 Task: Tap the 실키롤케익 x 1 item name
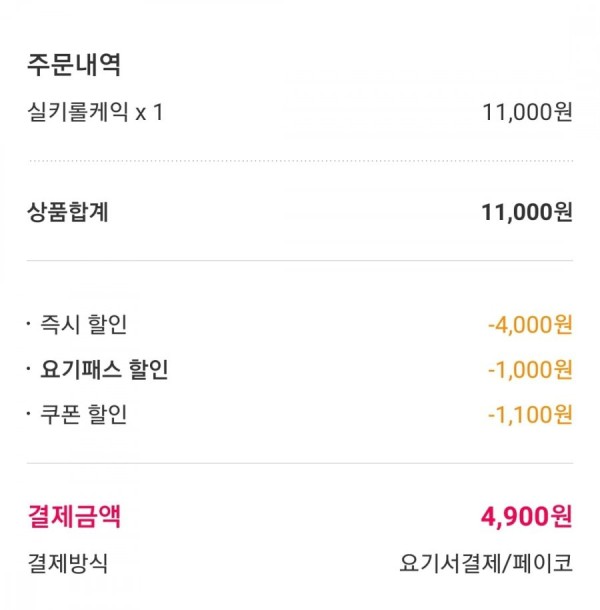(x=95, y=112)
